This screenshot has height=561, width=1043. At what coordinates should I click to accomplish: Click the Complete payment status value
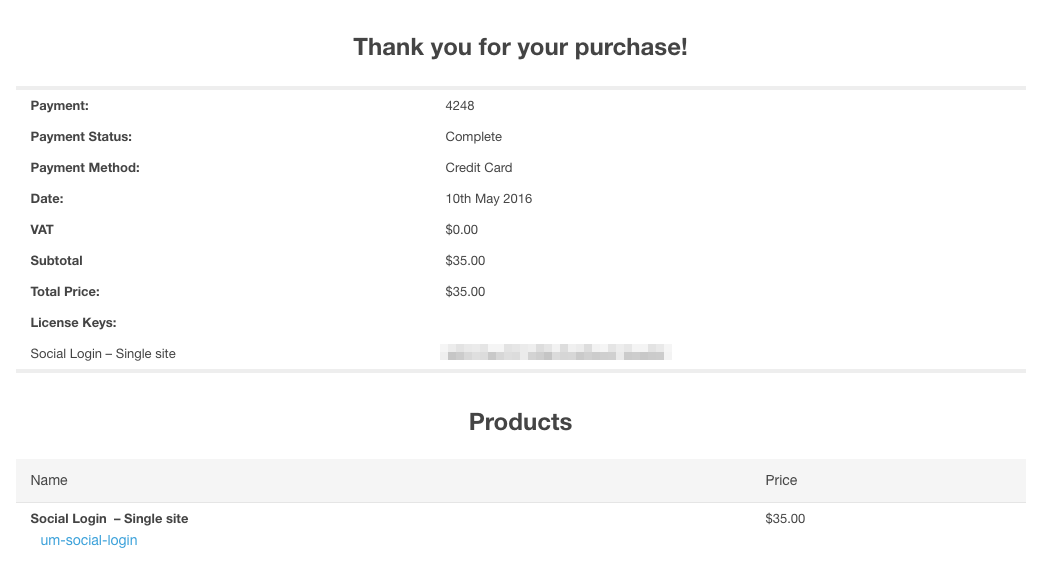474,136
